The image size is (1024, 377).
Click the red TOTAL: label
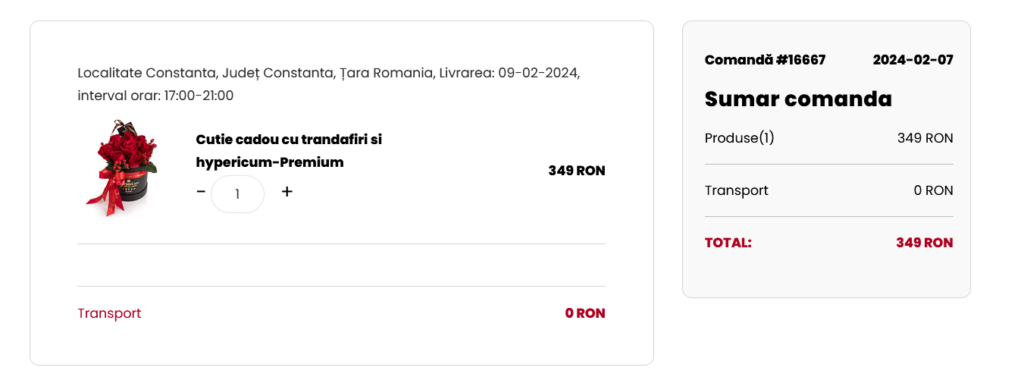click(x=728, y=243)
